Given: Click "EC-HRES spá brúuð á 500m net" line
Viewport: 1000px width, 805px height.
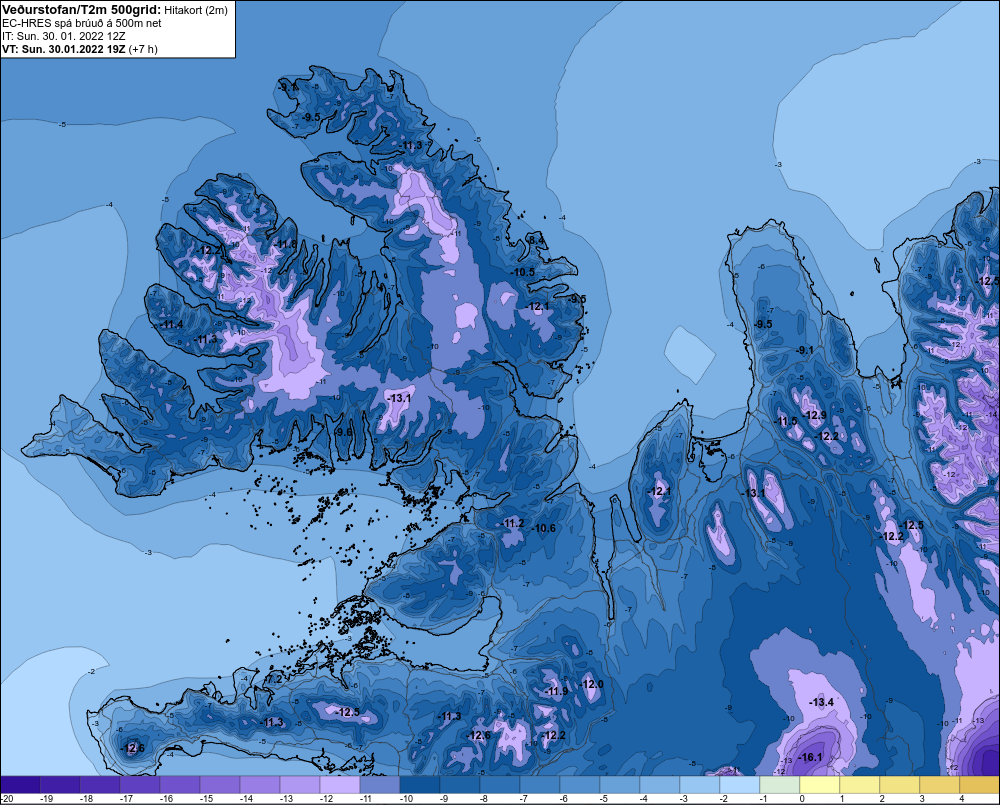Looking at the screenshot, I should point(82,23).
